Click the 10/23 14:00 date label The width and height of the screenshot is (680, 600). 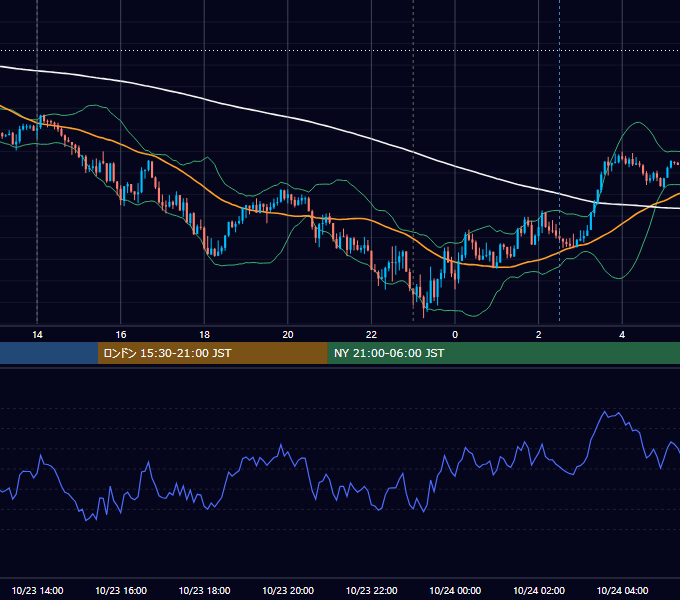tap(37, 590)
